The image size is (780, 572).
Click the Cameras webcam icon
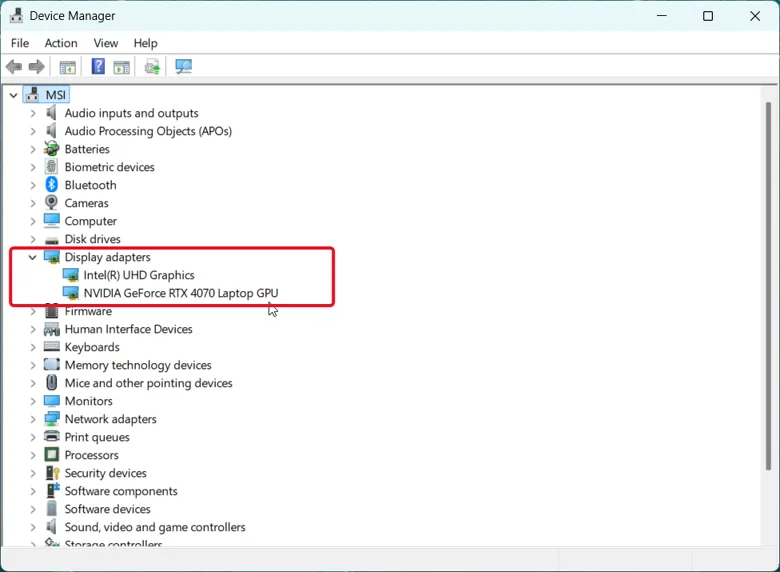click(x=51, y=202)
